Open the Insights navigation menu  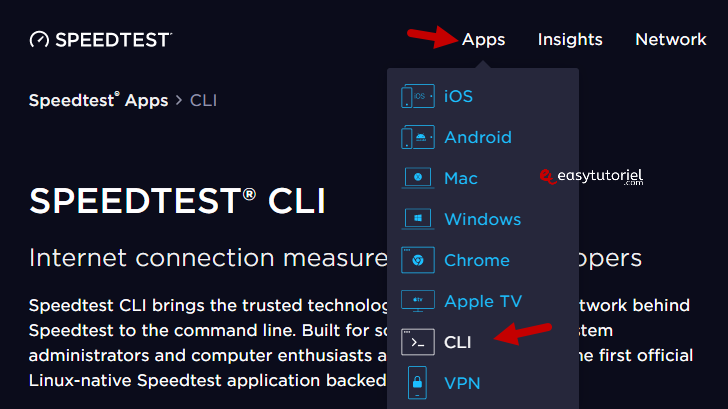(x=570, y=40)
